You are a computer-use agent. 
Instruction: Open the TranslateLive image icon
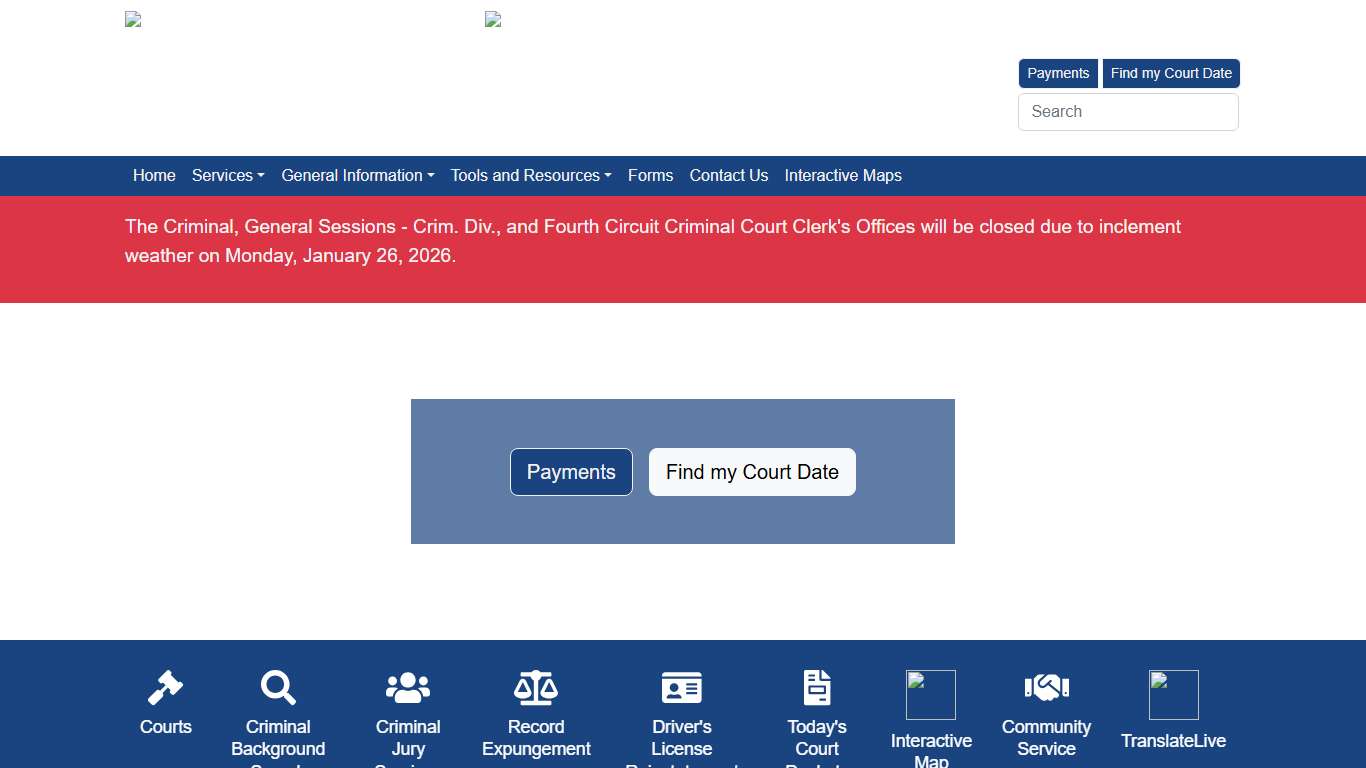coord(1173,695)
